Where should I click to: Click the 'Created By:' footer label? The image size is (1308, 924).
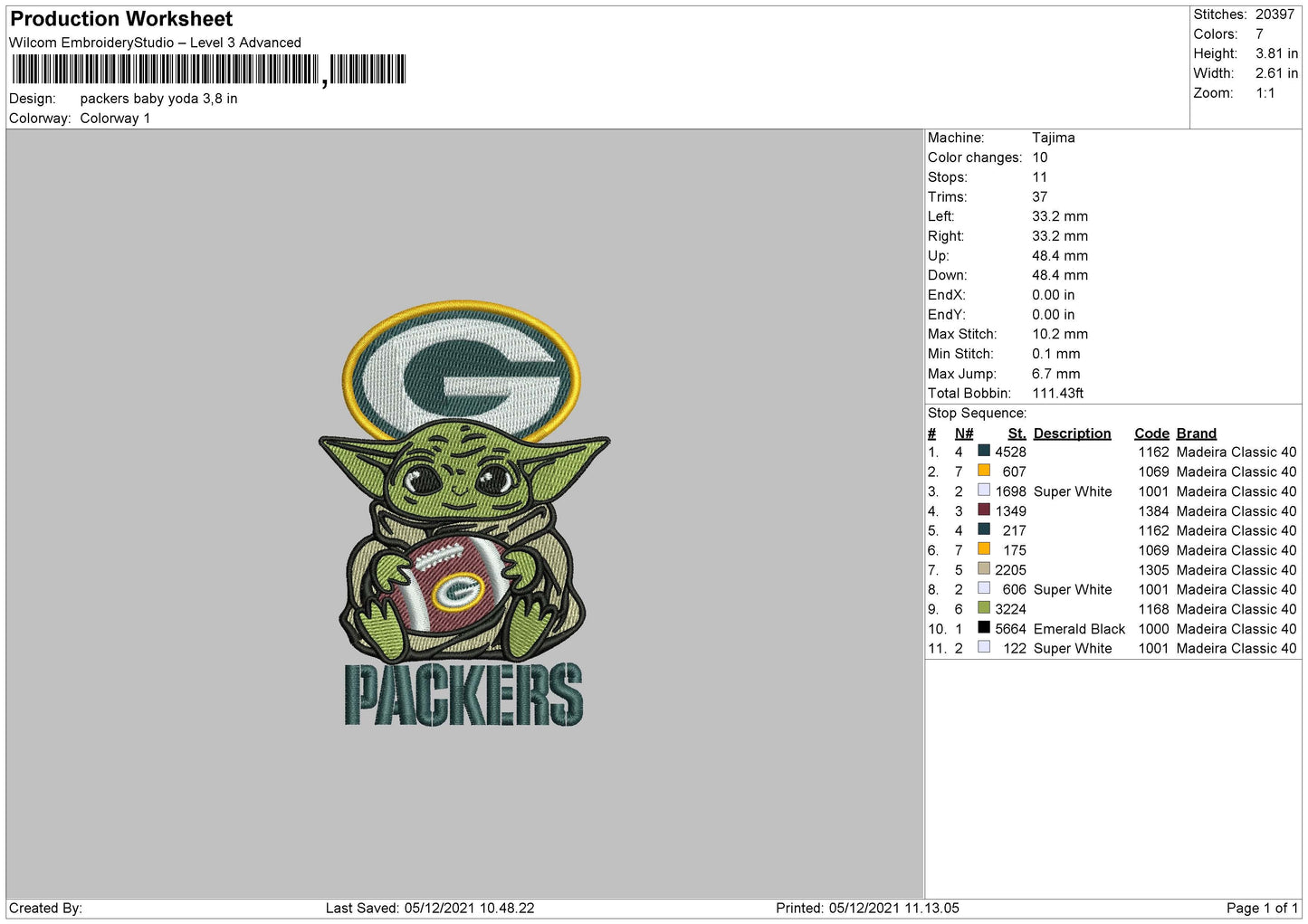pyautogui.click(x=45, y=909)
